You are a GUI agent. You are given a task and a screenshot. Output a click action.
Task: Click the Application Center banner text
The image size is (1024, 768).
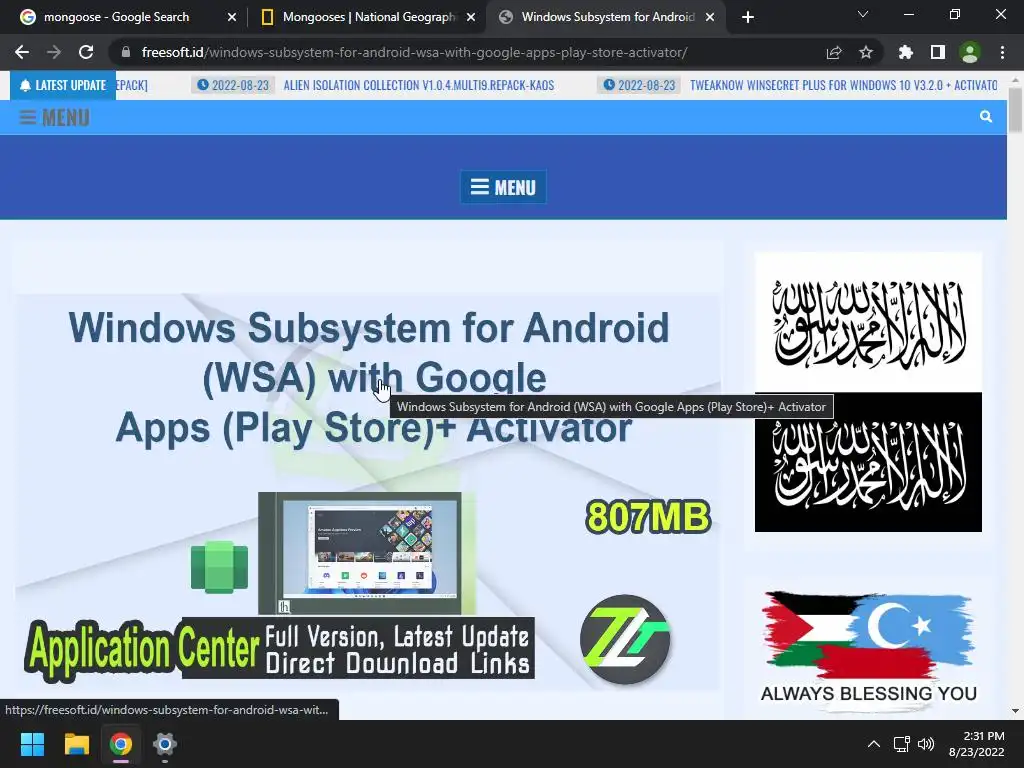[x=143, y=649]
